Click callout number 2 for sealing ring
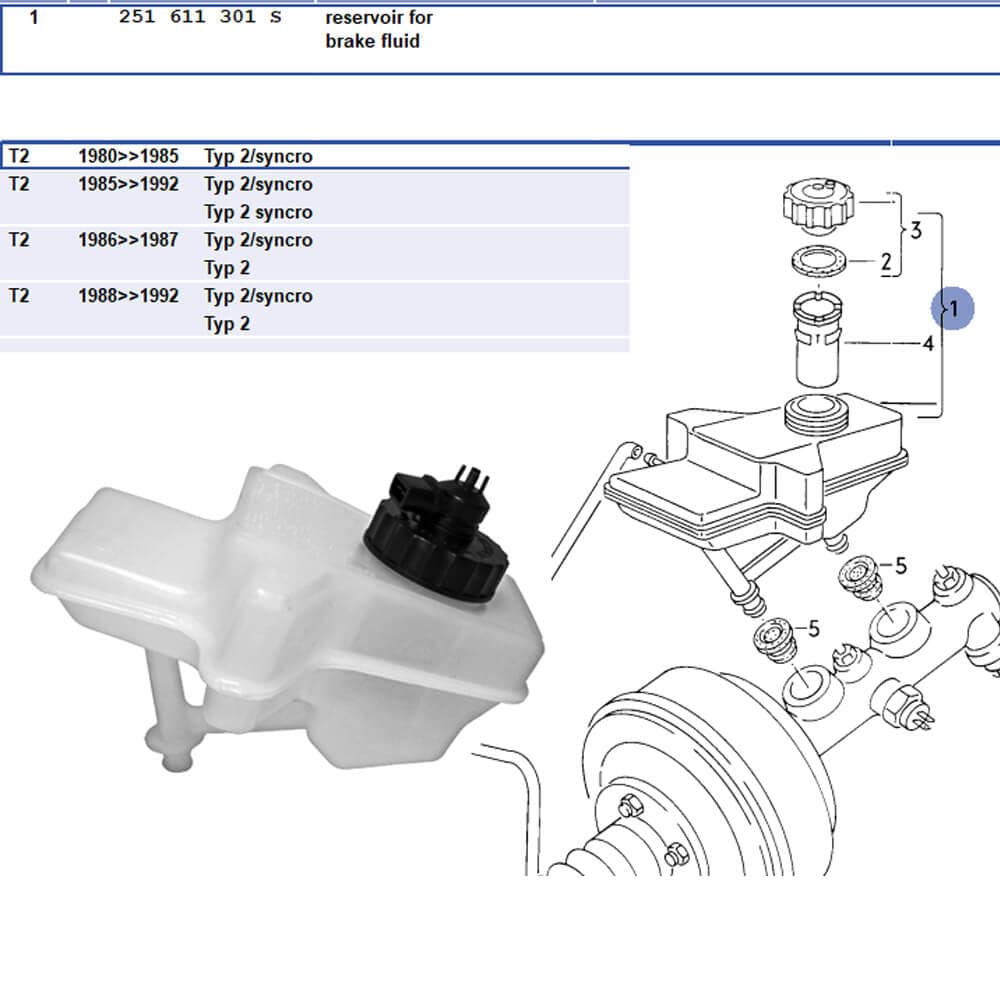This screenshot has width=1000, height=1000. pos(886,261)
